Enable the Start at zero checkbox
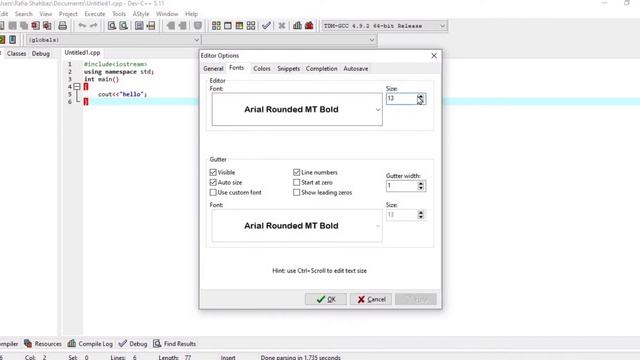 (x=297, y=182)
